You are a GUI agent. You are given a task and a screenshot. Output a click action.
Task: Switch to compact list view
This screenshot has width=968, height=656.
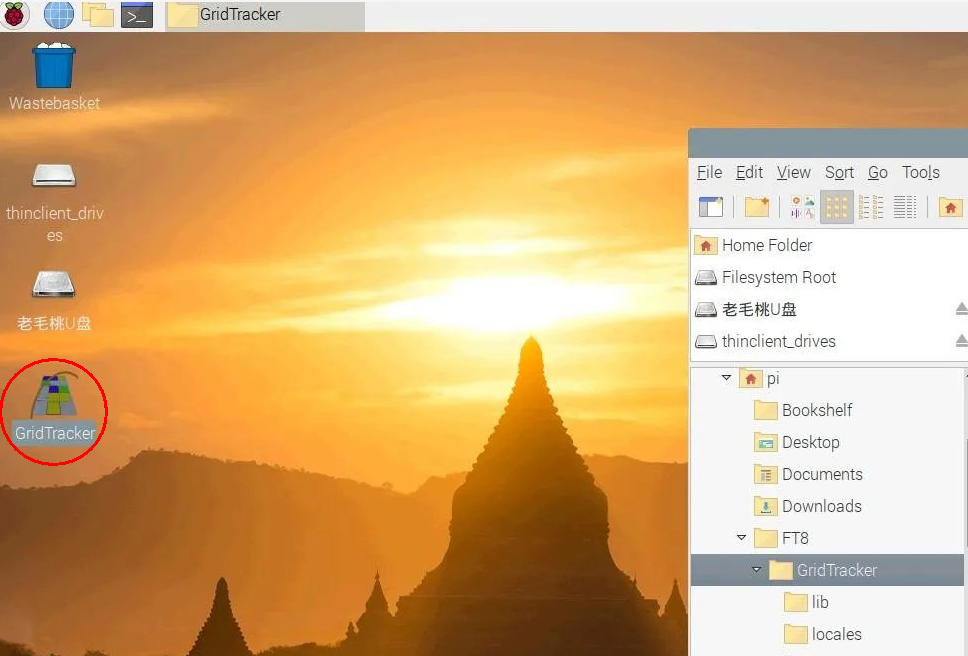[x=871, y=207]
